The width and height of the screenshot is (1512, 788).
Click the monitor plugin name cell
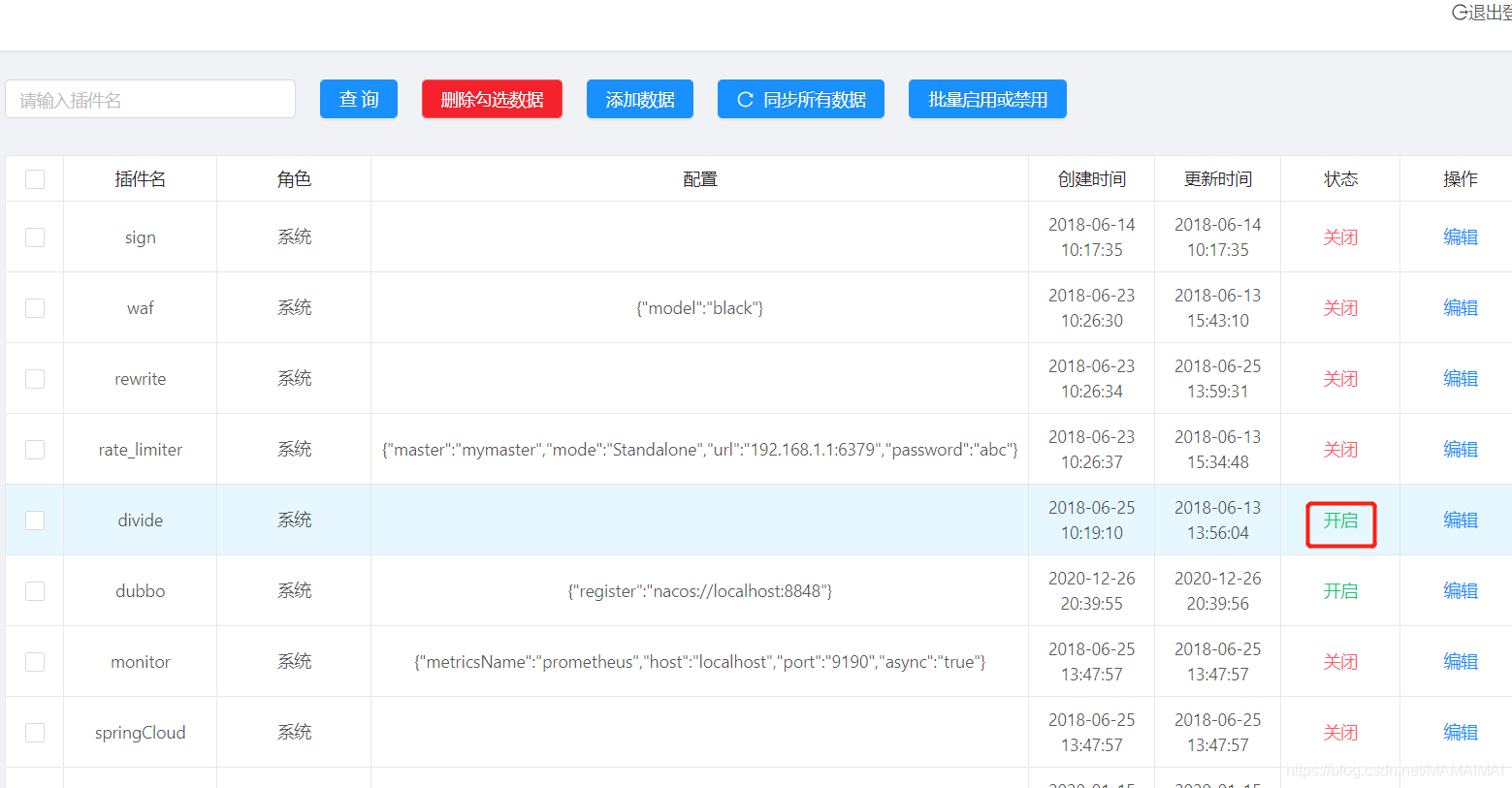coord(141,662)
